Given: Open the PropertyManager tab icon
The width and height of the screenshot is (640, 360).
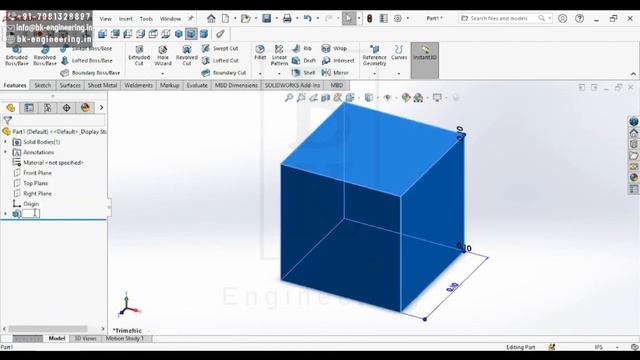Looking at the screenshot, I should tap(29, 108).
